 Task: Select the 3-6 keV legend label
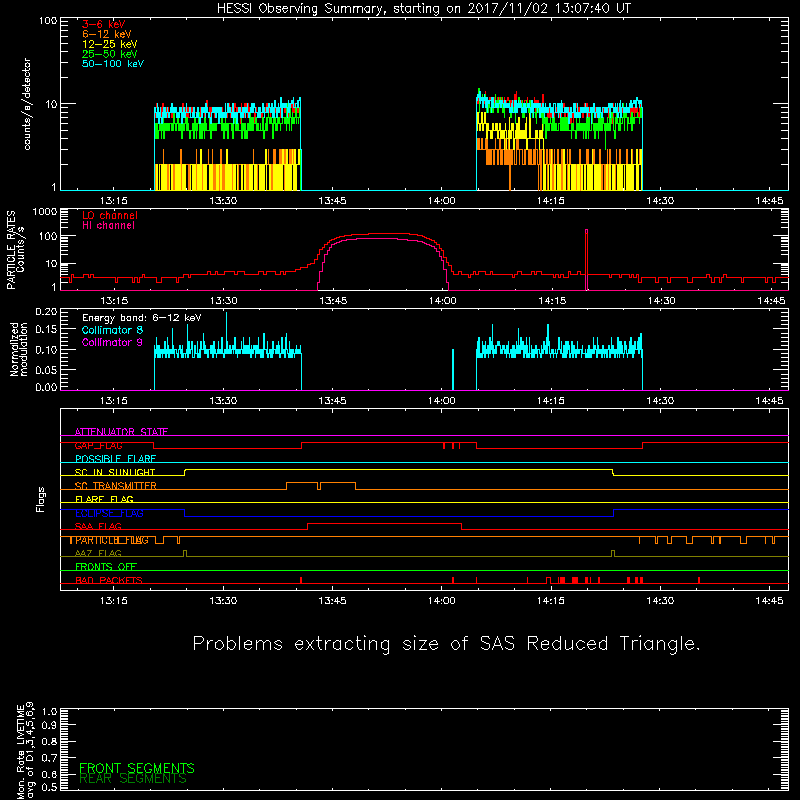click(x=104, y=24)
